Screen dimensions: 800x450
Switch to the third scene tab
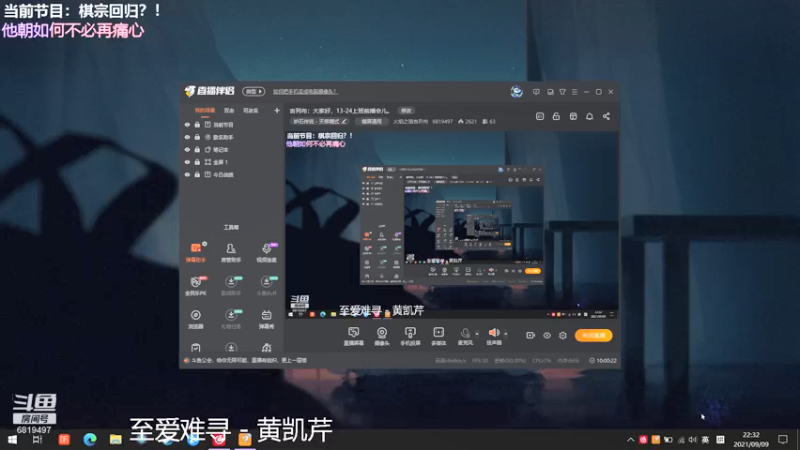251,110
